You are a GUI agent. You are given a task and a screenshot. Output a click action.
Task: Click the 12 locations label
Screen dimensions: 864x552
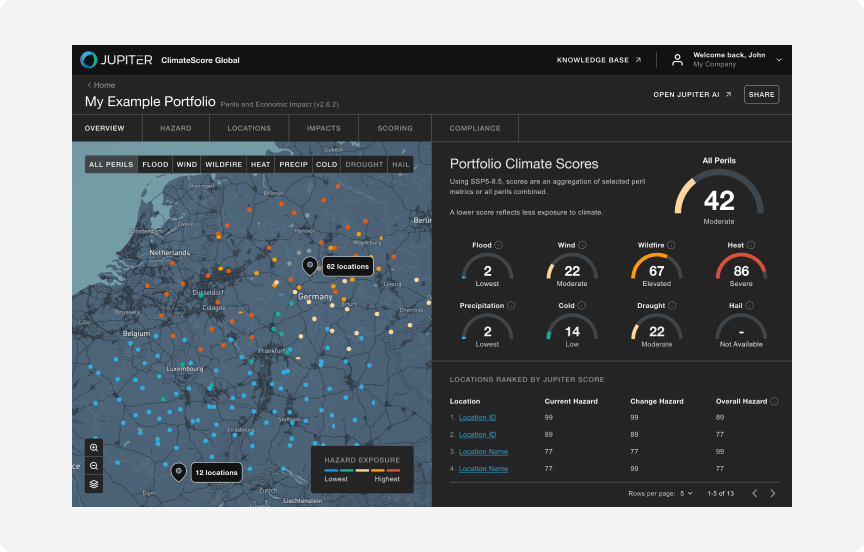point(217,472)
